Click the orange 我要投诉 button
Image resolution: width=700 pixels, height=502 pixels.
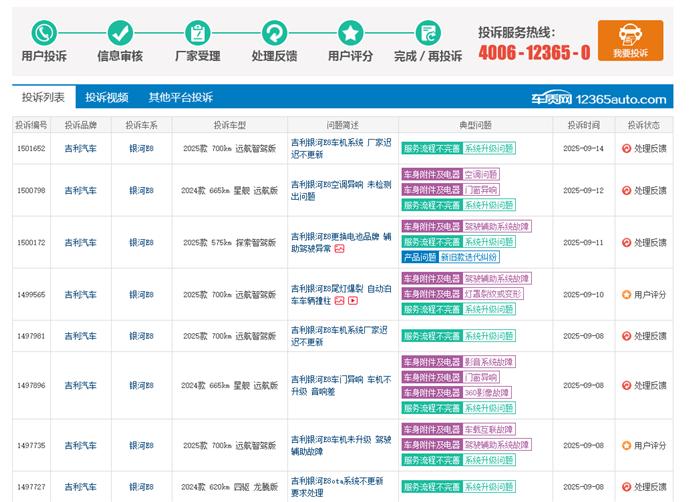click(x=630, y=42)
